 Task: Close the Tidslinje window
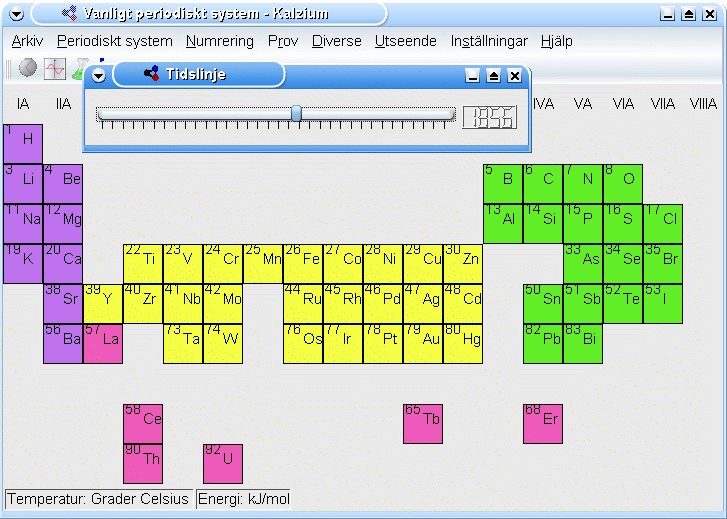pos(515,76)
